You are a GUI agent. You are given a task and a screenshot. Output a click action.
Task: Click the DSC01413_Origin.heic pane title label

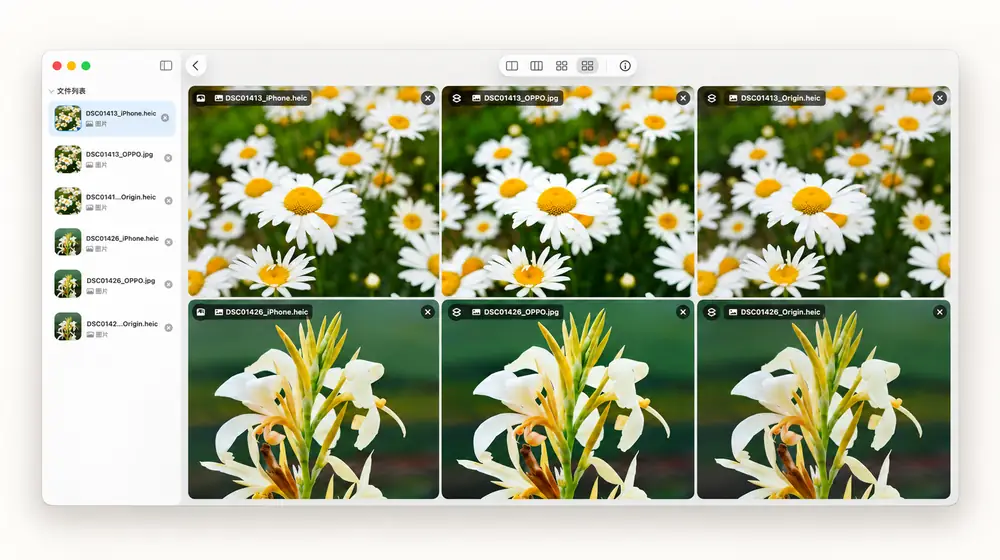pos(775,98)
